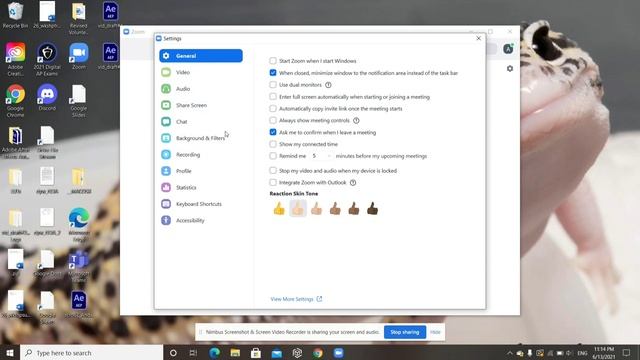Click the Statistics sidebar icon

click(166, 187)
